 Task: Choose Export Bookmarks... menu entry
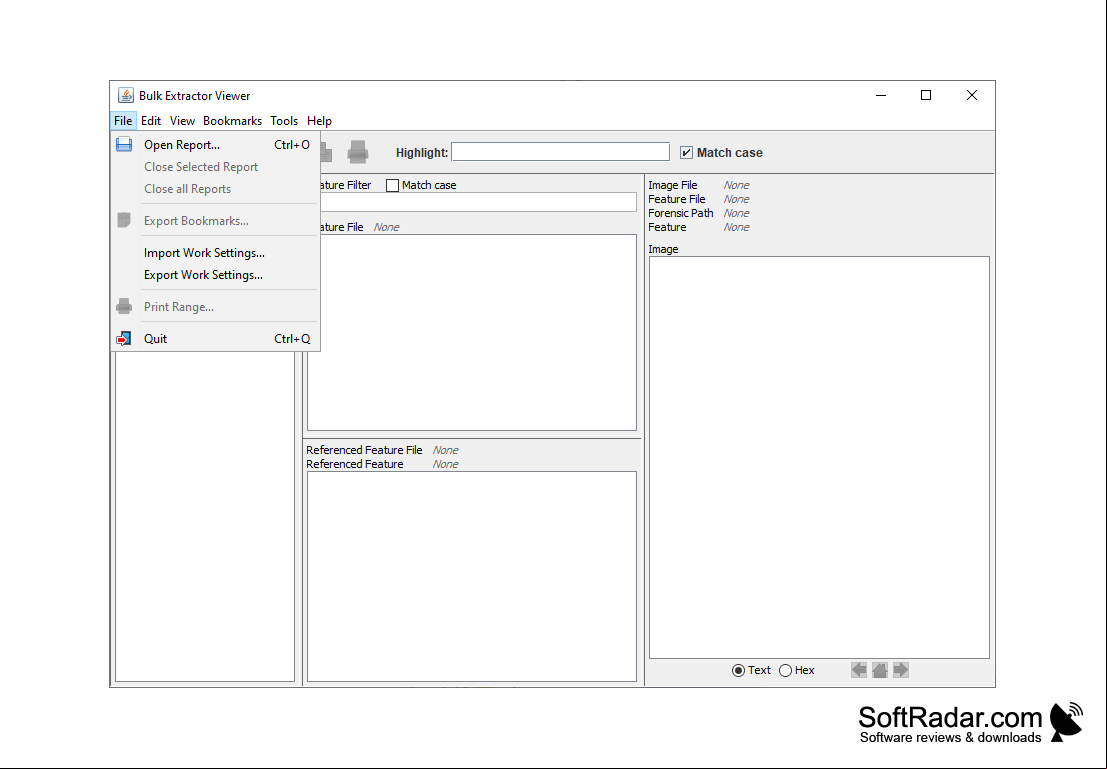pyautogui.click(x=215, y=220)
